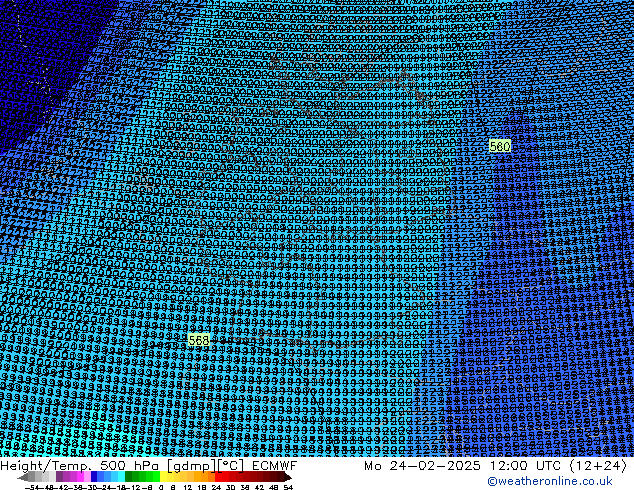Image resolution: width=634 pixels, height=490 pixels.
Task: Click the 568 contour height label
Action: [199, 340]
